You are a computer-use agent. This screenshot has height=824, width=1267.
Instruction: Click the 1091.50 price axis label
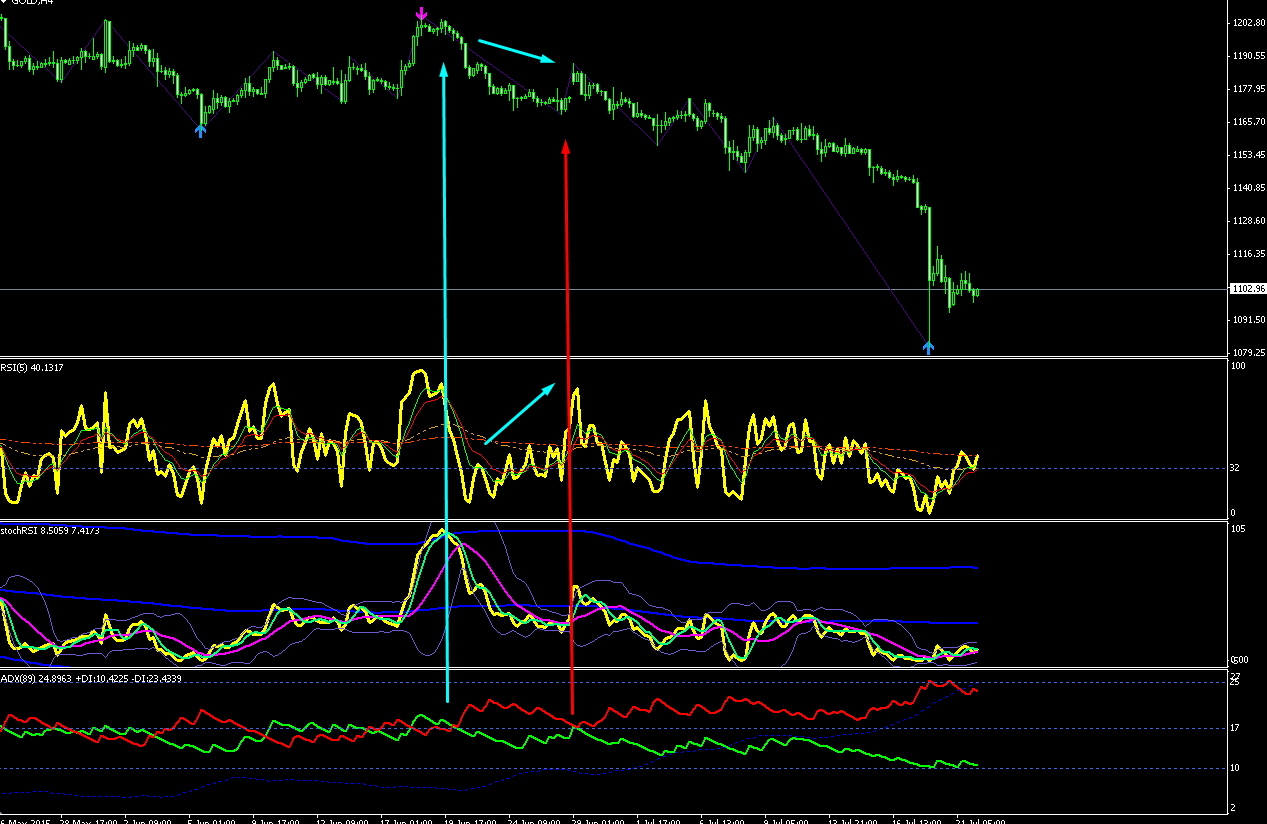point(1250,320)
